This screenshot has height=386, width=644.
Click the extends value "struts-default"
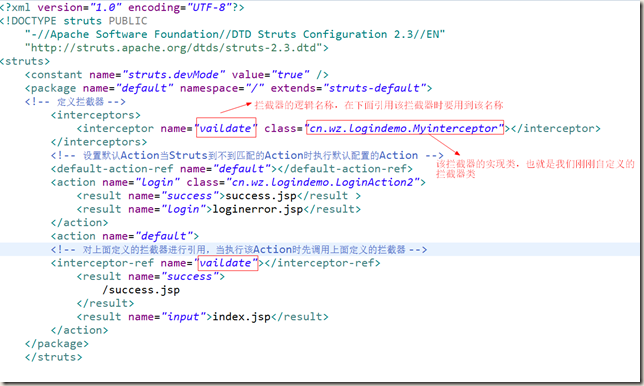[x=374, y=88]
